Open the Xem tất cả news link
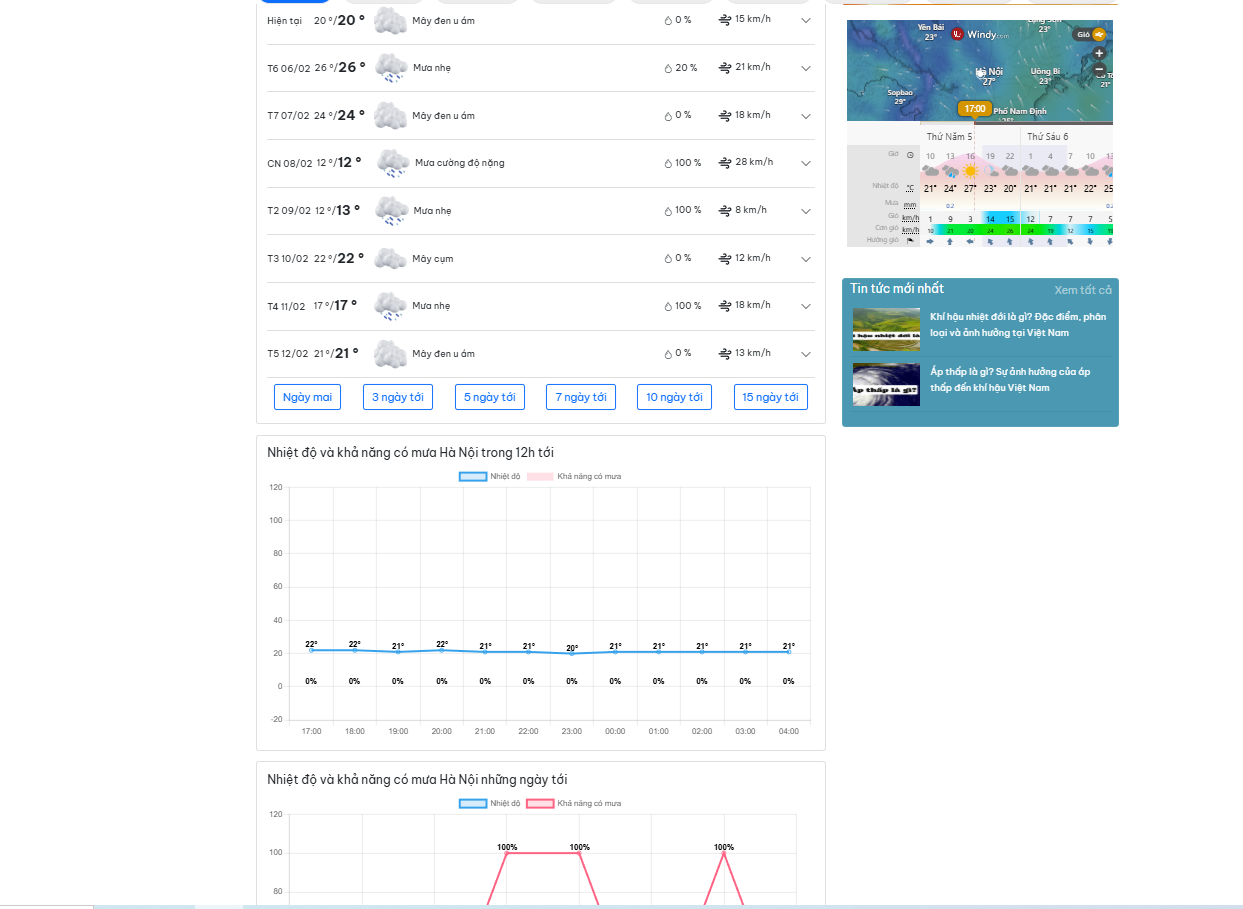 1082,290
